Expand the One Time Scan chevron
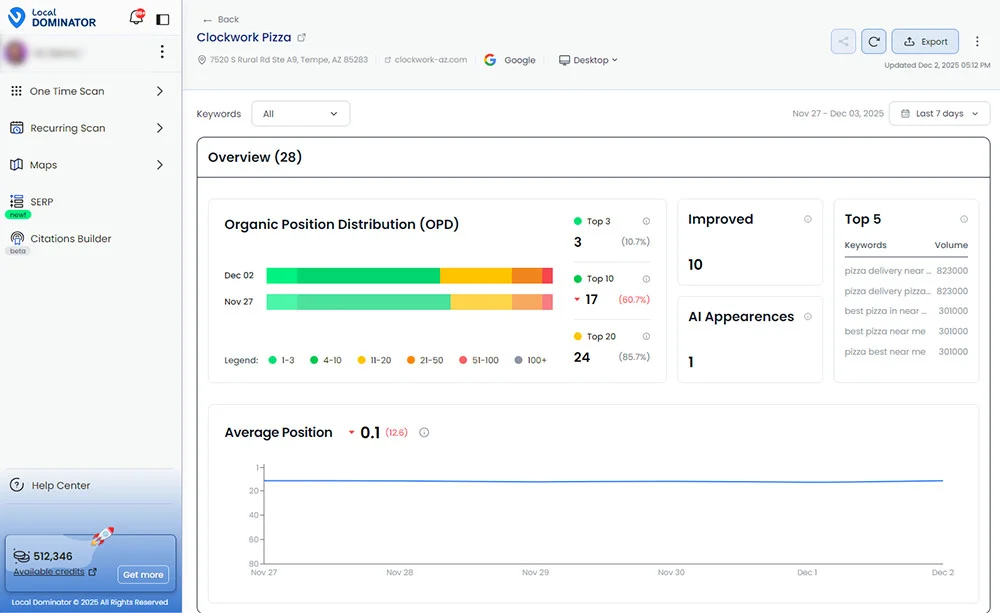This screenshot has height=613, width=1000. coord(159,91)
